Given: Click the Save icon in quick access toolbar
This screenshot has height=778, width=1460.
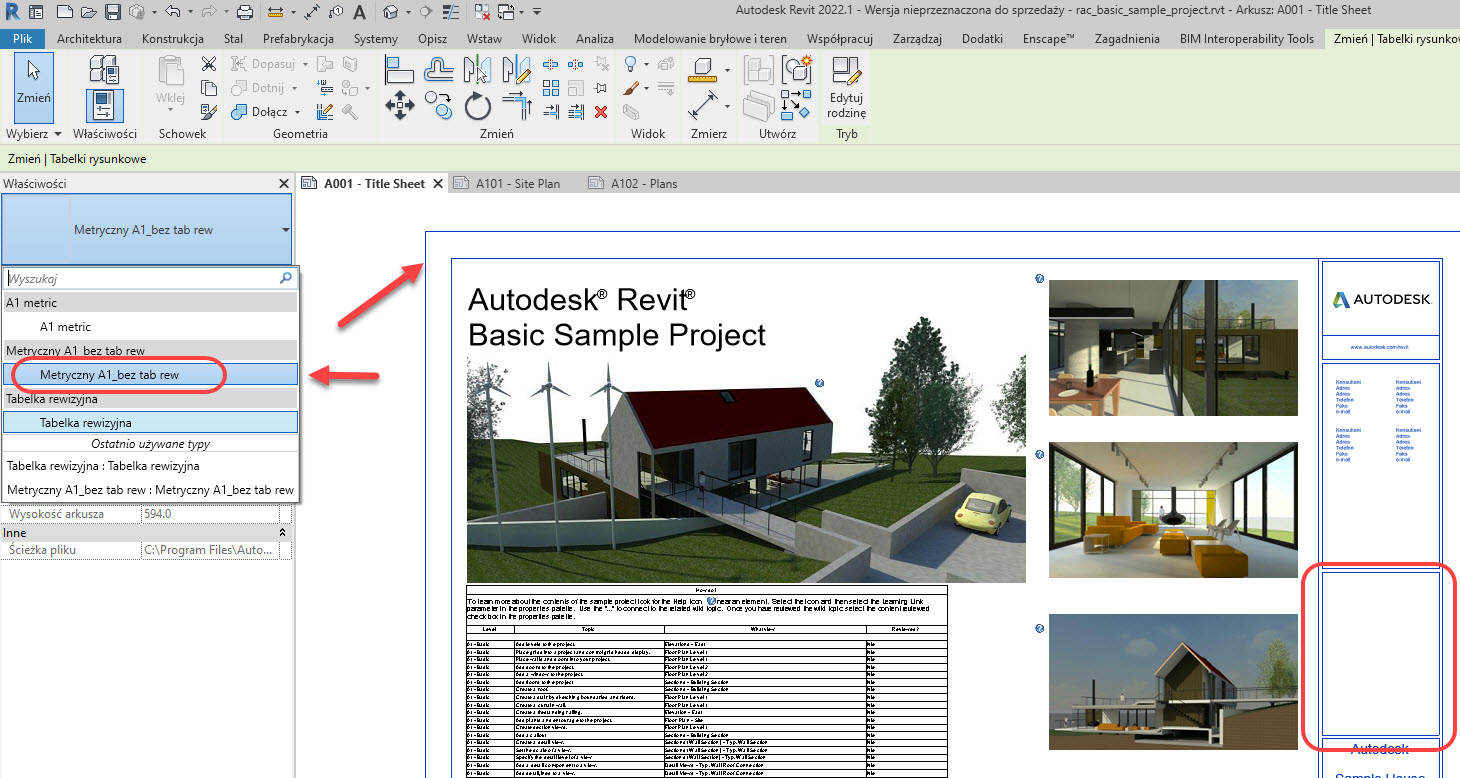Looking at the screenshot, I should point(113,12).
